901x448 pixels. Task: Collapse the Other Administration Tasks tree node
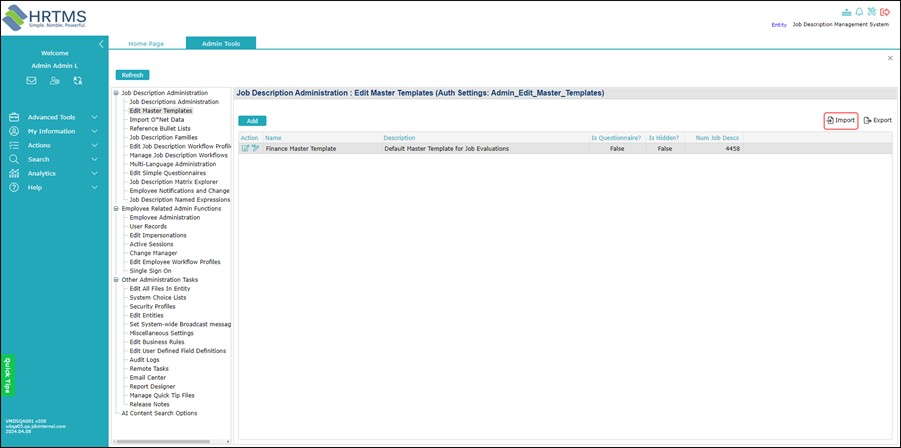tap(117, 280)
